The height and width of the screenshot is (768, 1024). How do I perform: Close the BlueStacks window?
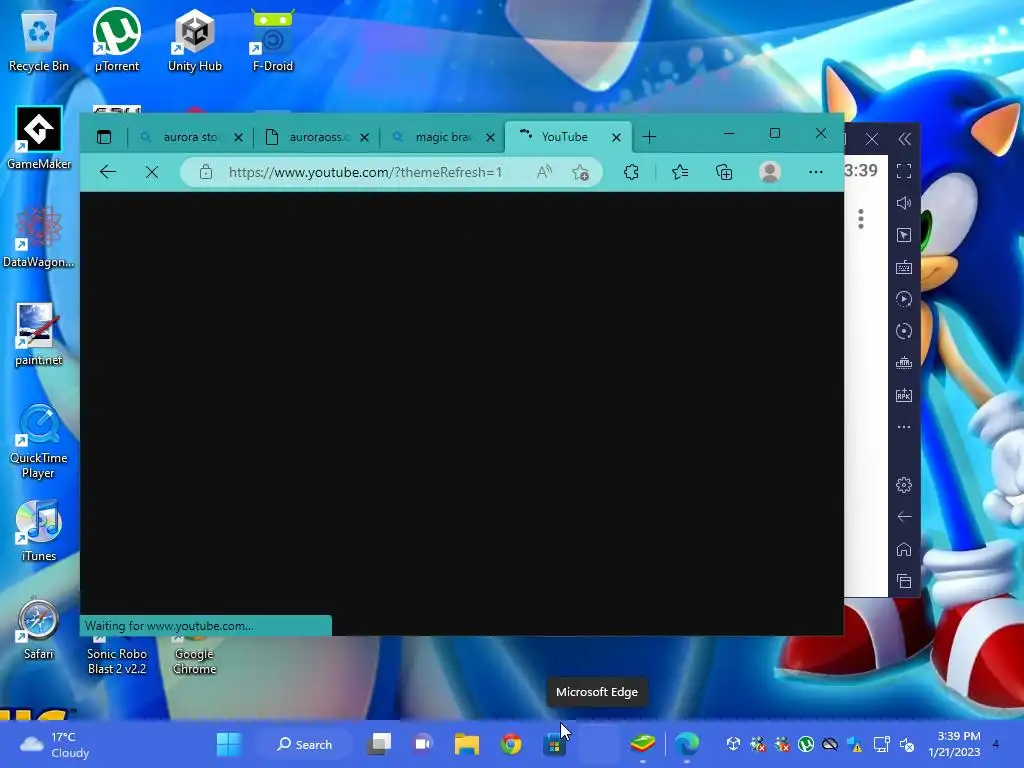point(872,139)
